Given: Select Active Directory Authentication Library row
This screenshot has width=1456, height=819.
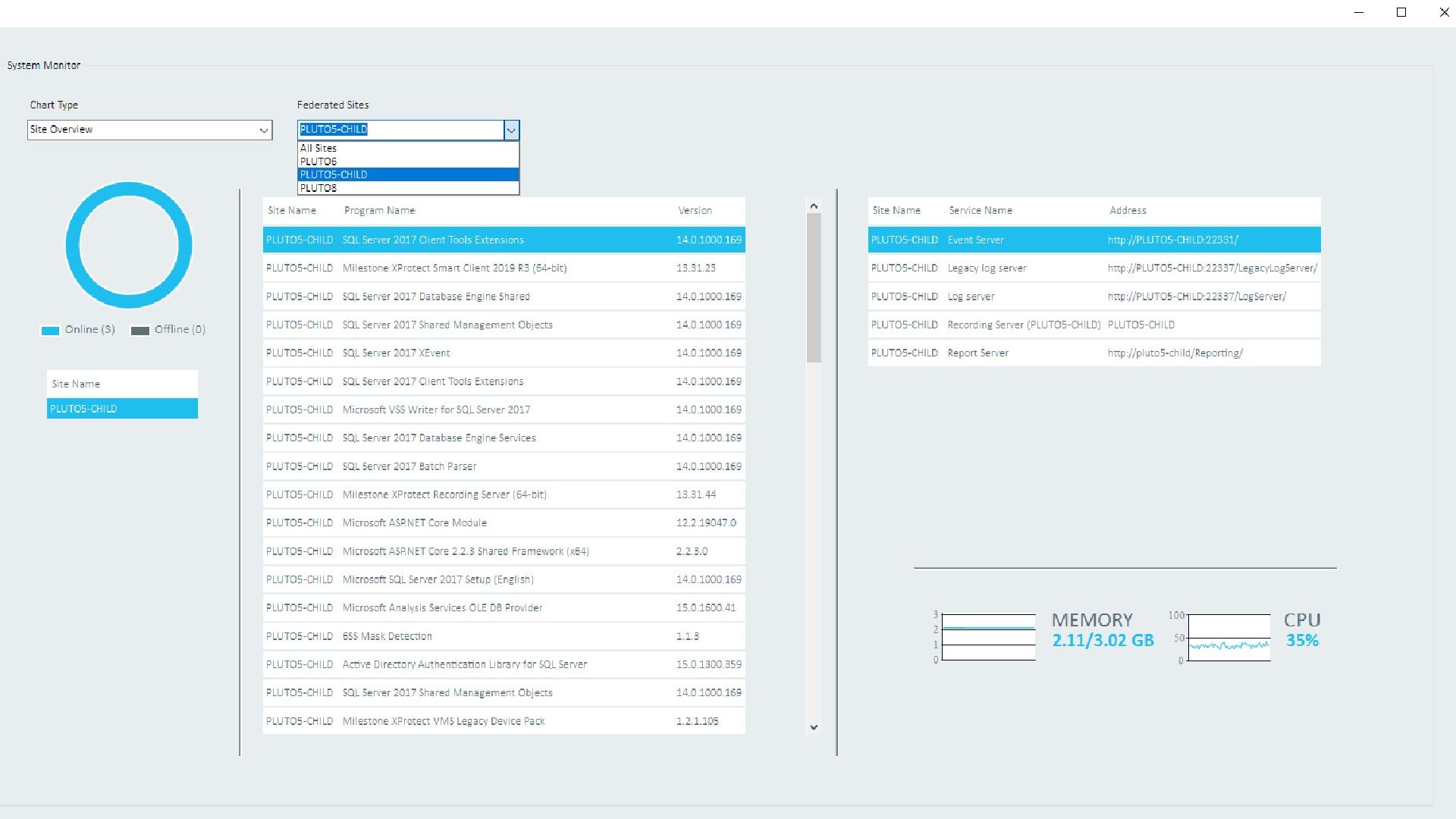Looking at the screenshot, I should coord(504,664).
